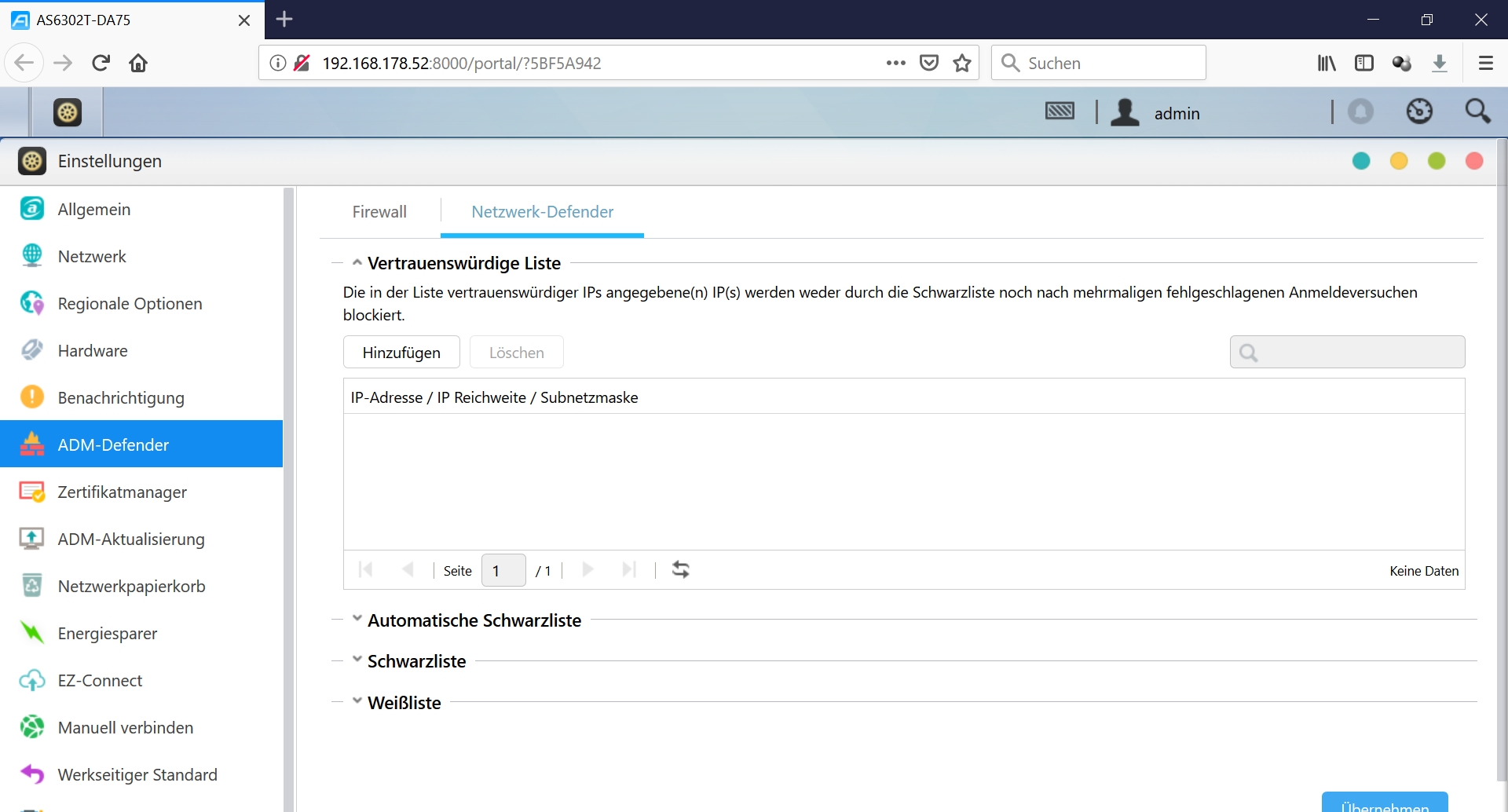The image size is (1508, 812).
Task: Click the Hinzufügen button
Action: (x=401, y=352)
